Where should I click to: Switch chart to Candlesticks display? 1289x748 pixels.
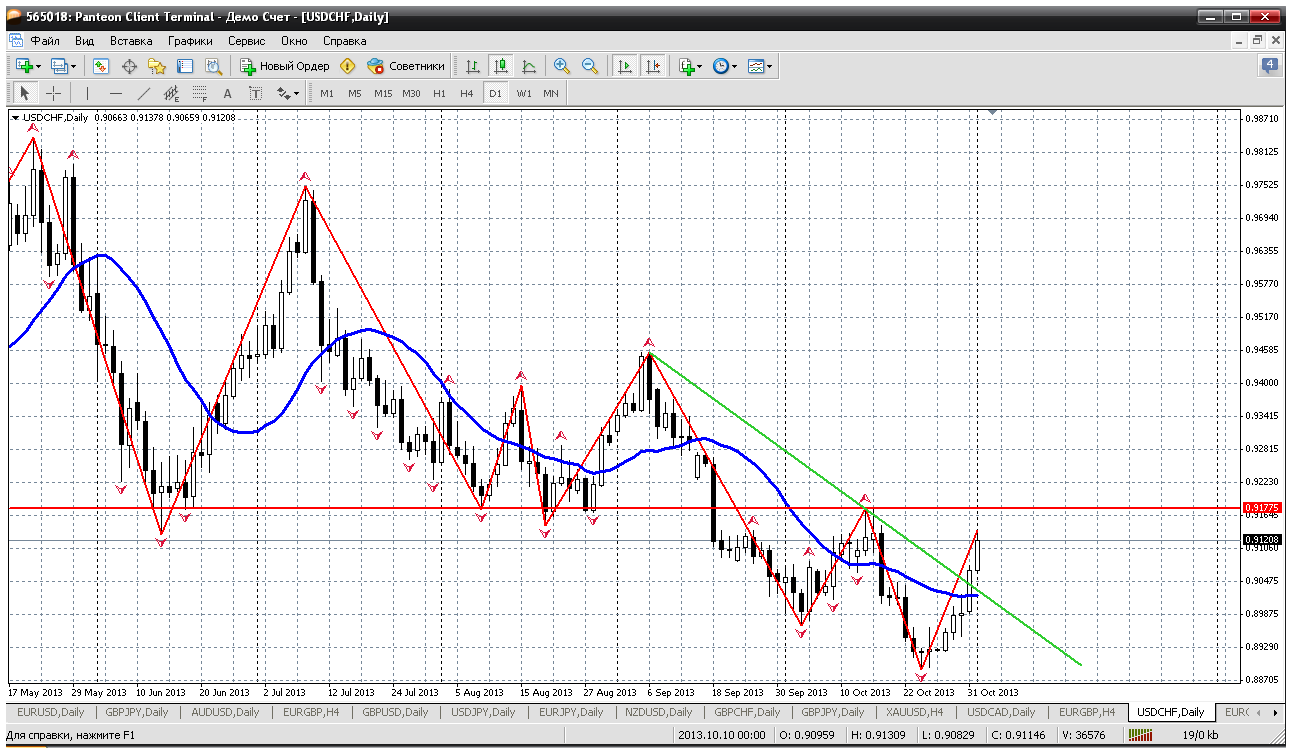501,66
